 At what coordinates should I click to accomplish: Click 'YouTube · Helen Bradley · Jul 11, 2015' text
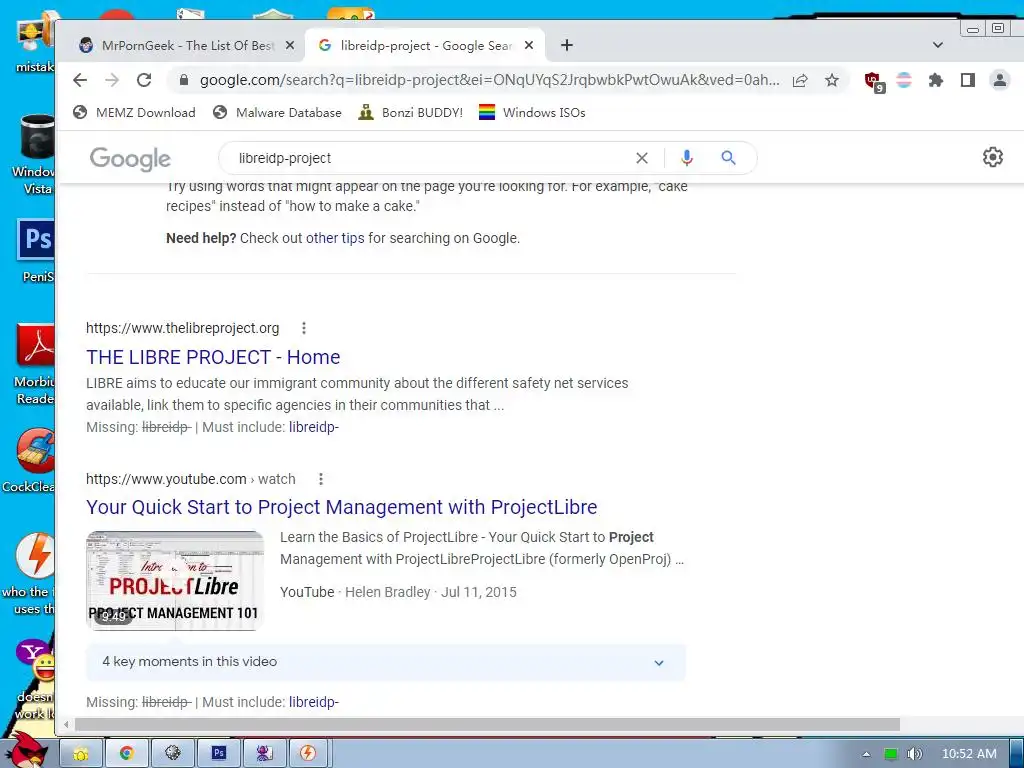click(398, 592)
